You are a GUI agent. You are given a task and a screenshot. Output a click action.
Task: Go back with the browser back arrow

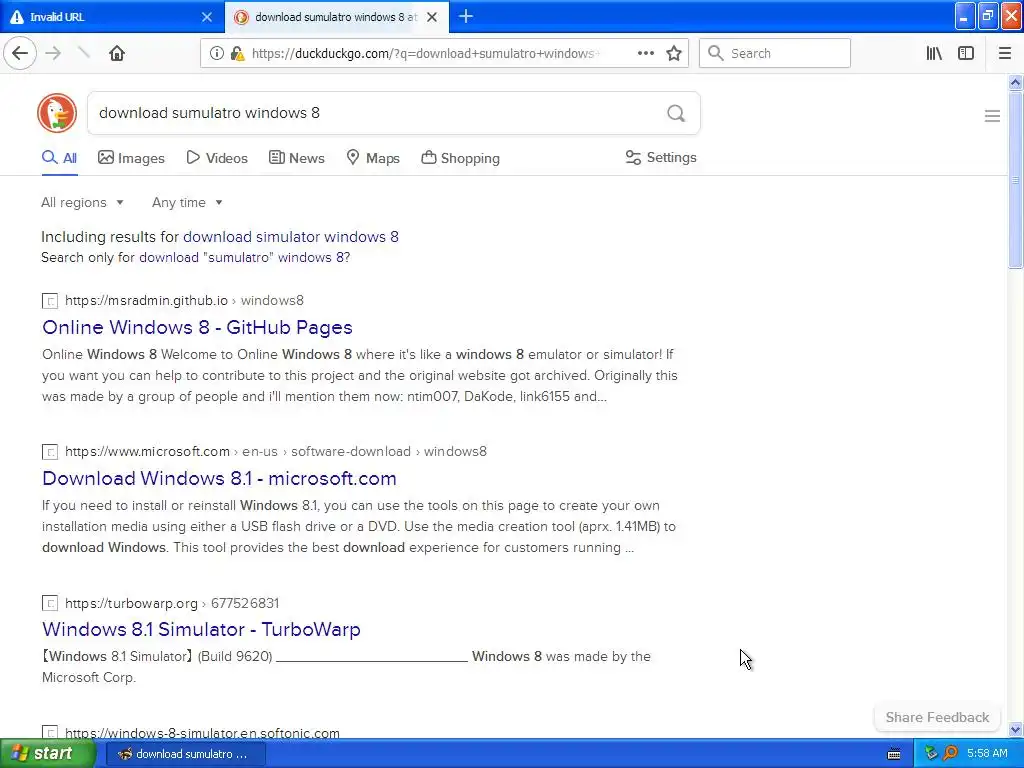point(20,53)
